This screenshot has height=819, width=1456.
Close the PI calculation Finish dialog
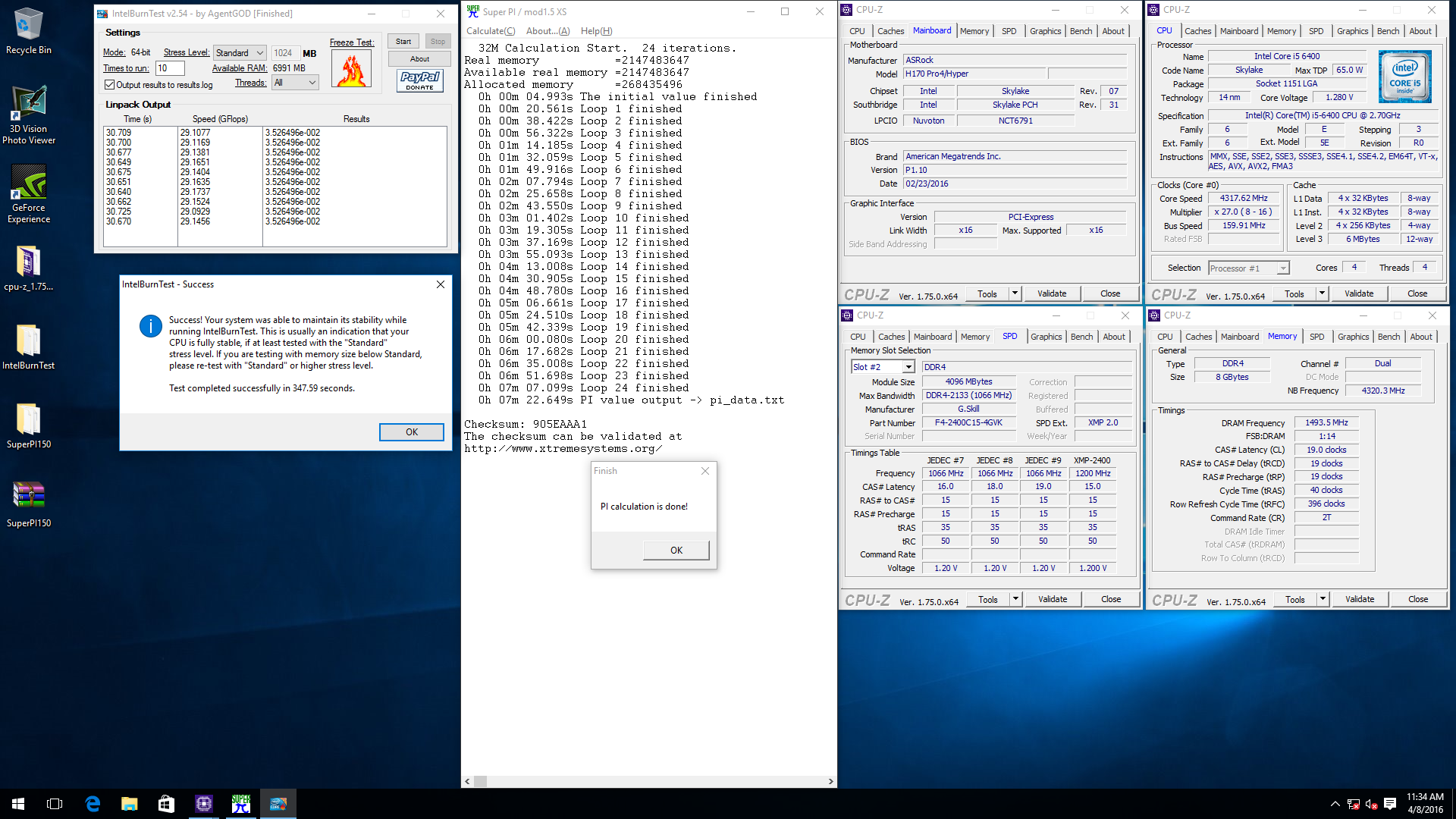coord(705,471)
